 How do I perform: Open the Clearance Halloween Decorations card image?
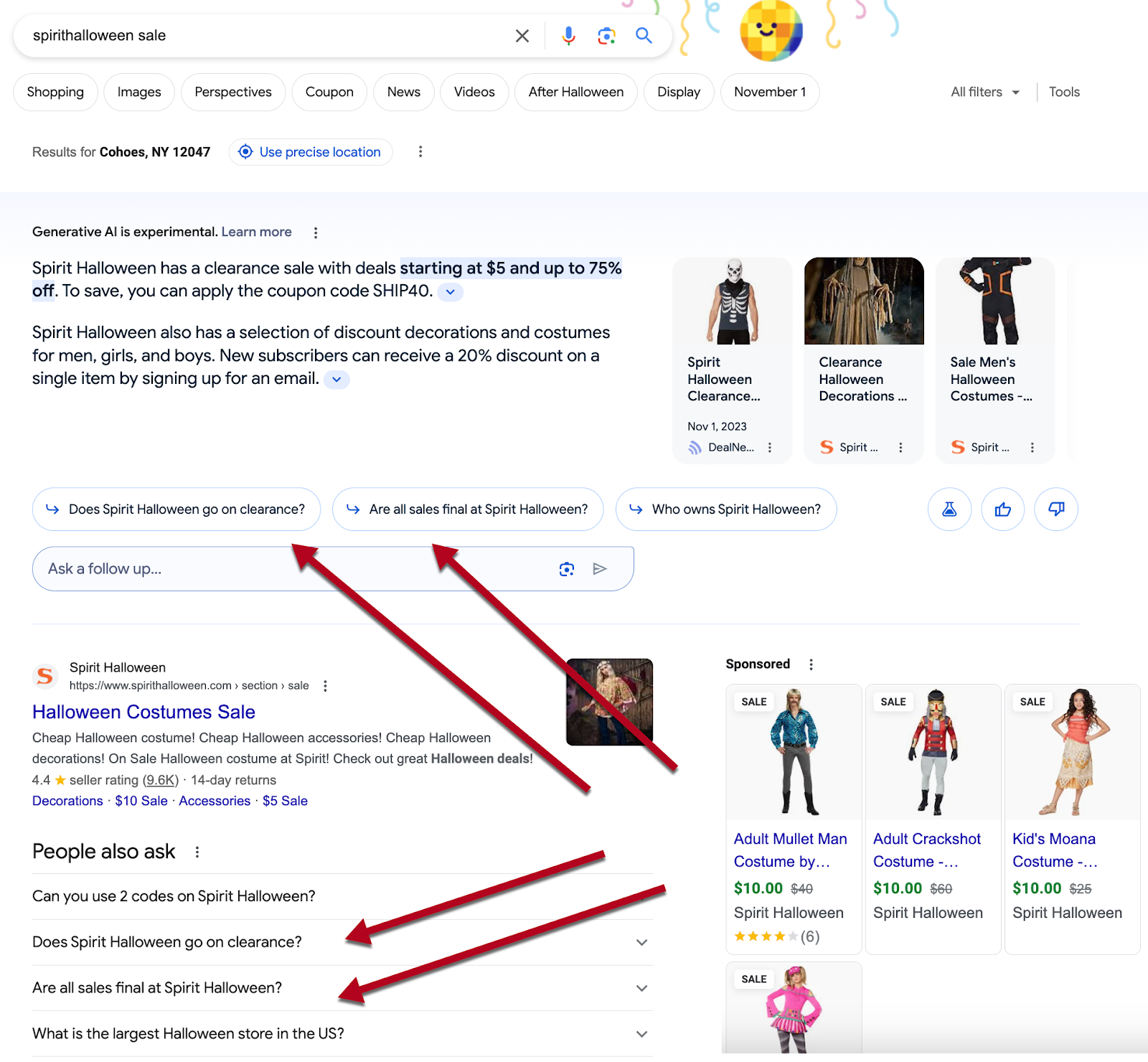click(x=864, y=301)
